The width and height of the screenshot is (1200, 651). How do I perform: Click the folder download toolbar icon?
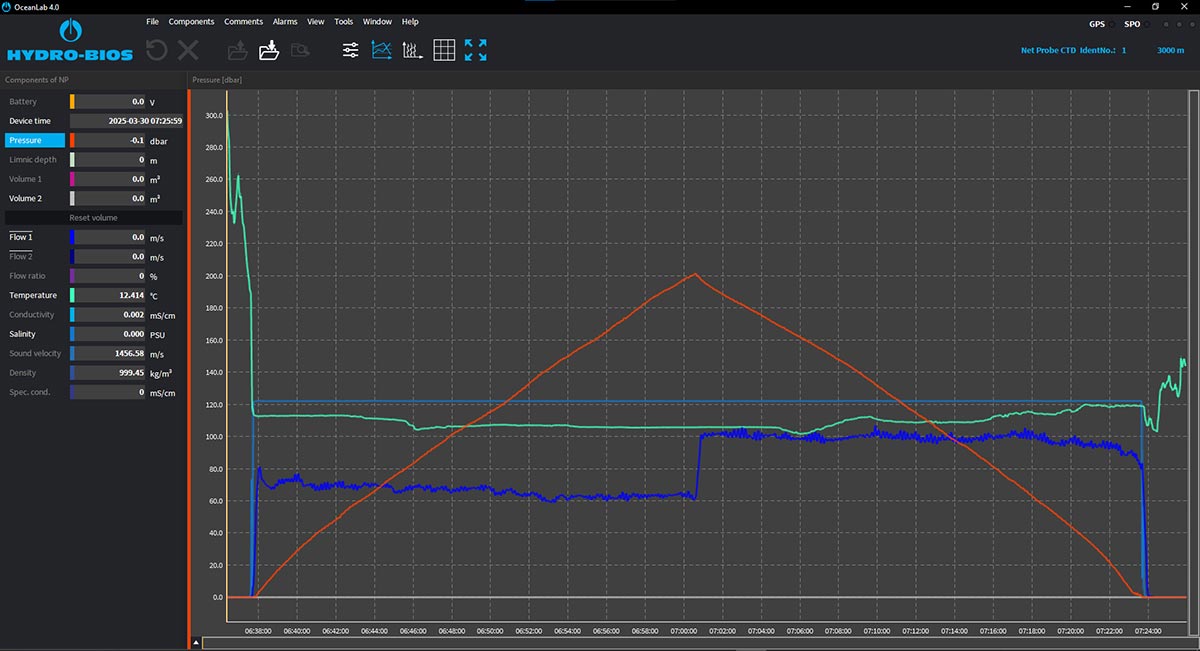[x=268, y=50]
